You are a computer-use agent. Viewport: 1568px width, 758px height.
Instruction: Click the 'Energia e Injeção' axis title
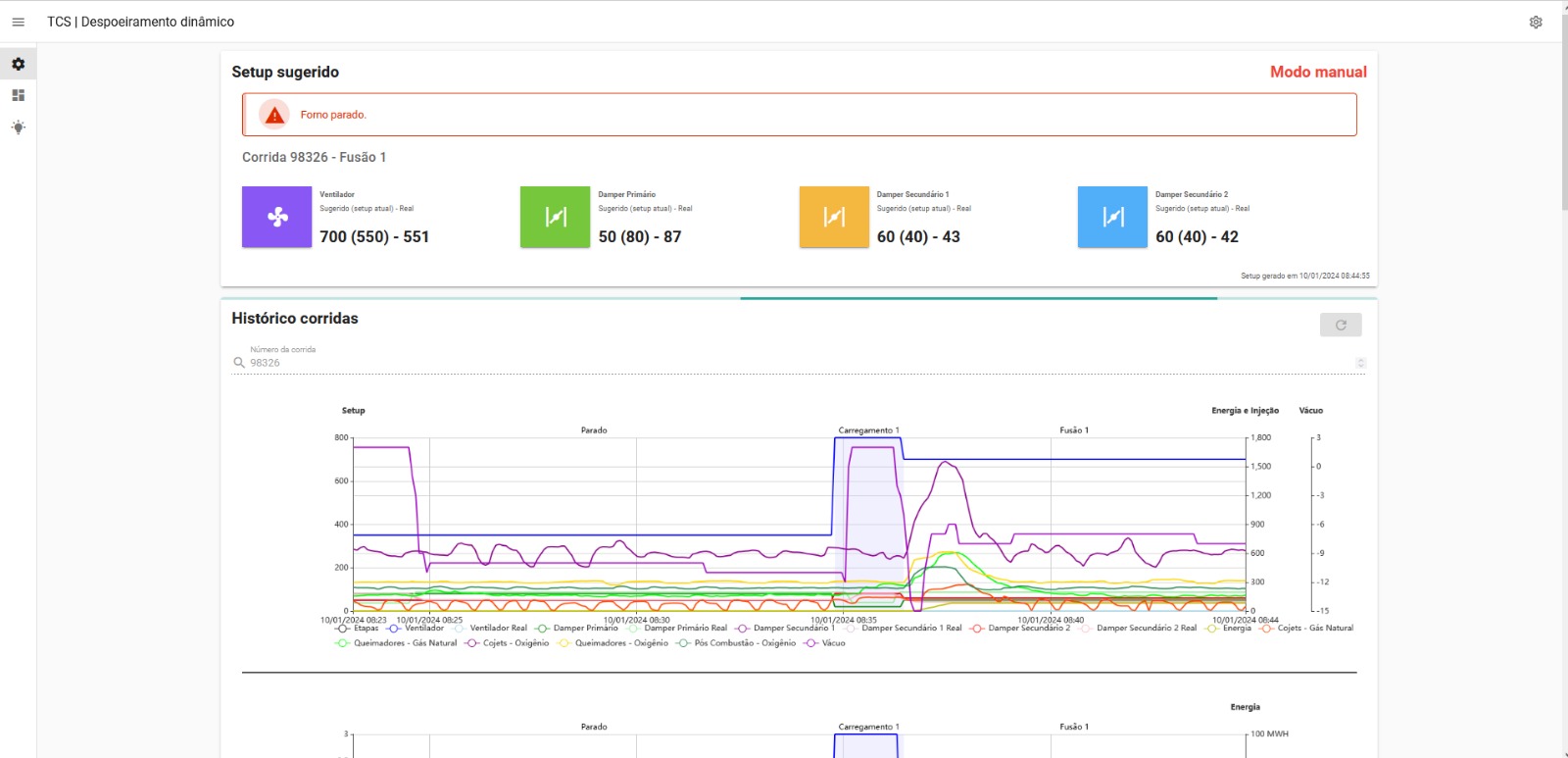[x=1245, y=411]
